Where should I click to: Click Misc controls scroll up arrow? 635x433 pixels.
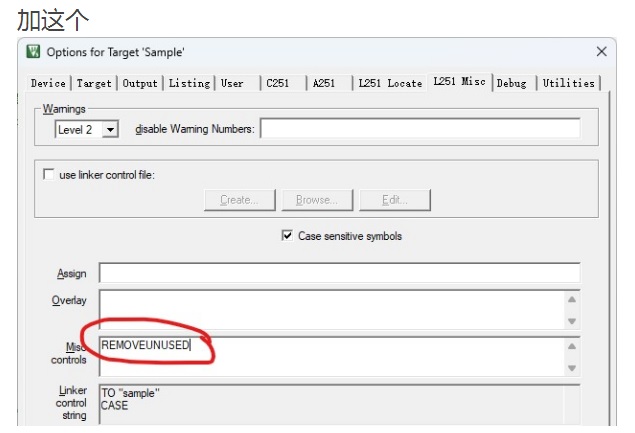(572, 346)
